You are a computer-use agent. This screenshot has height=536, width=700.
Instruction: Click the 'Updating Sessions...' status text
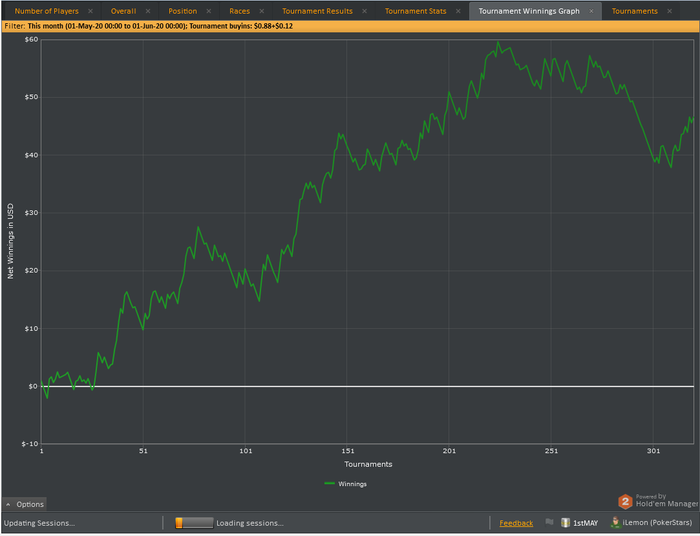pos(39,523)
